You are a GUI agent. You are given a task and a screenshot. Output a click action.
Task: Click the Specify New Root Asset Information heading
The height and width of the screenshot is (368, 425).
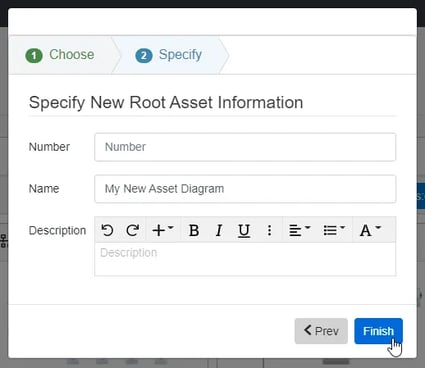(x=166, y=102)
